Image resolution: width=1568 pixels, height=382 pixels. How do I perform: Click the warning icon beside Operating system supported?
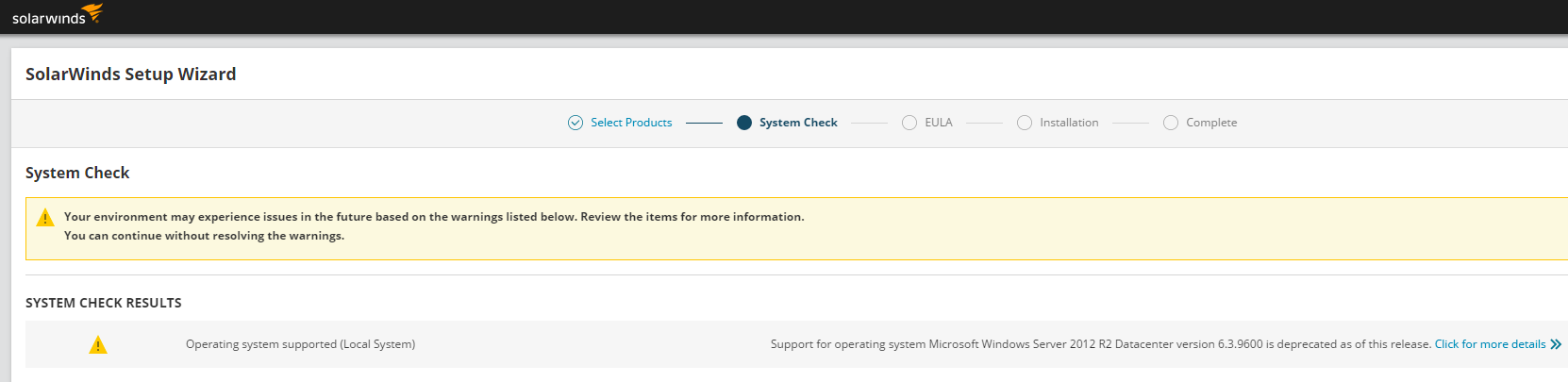98,345
